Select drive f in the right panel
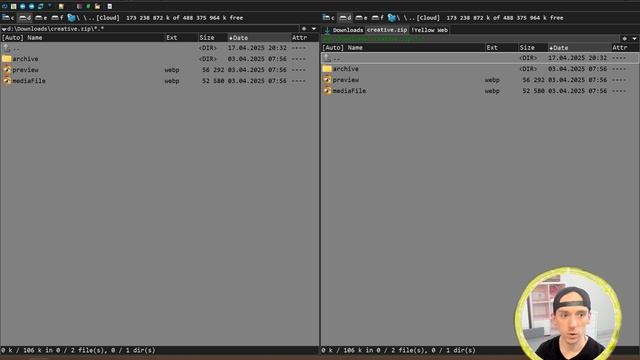 tap(378, 18)
